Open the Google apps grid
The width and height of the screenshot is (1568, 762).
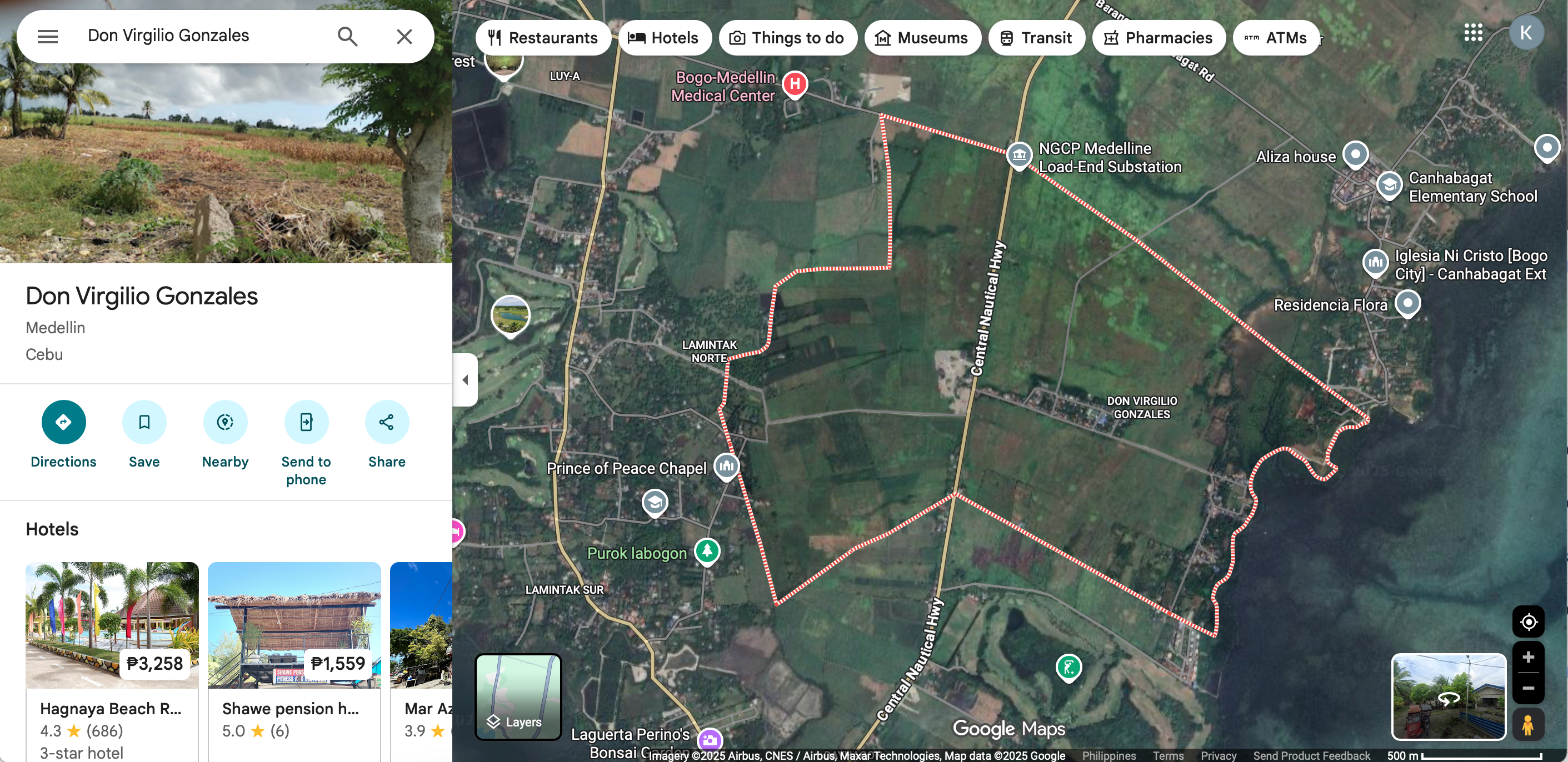1474,33
